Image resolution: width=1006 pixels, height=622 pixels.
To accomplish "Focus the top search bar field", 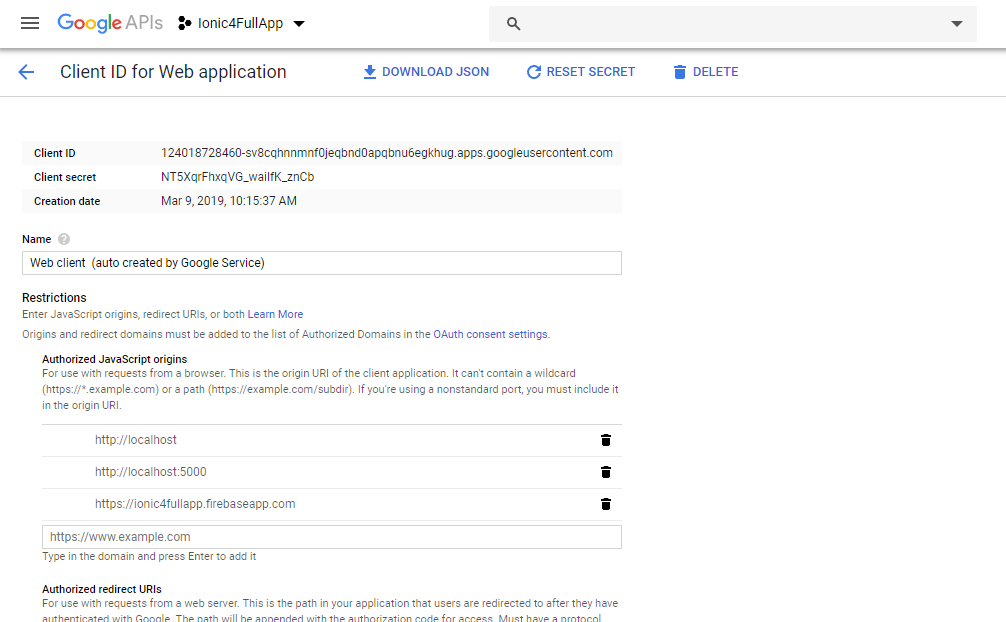I will (x=733, y=24).
